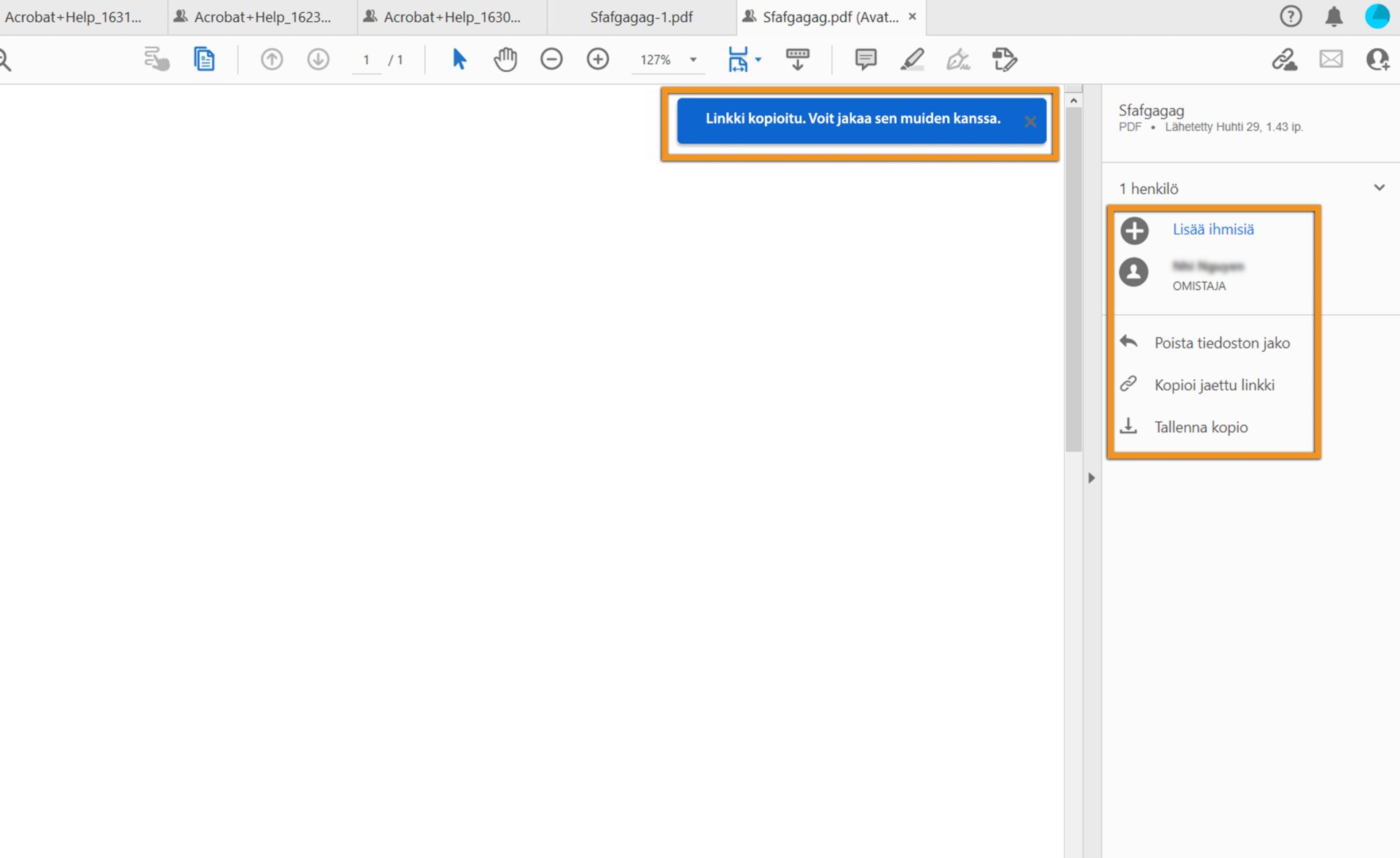
Task: Click the Lisää ihmisiä link
Action: point(1213,230)
